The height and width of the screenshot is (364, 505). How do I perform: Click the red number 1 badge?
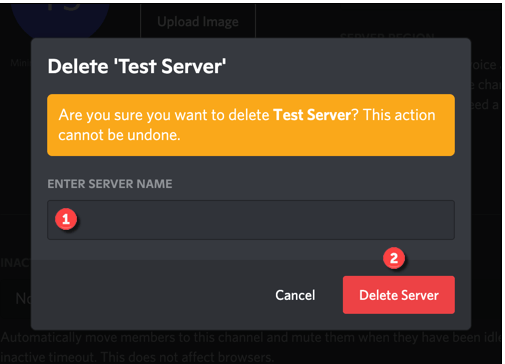(66, 219)
